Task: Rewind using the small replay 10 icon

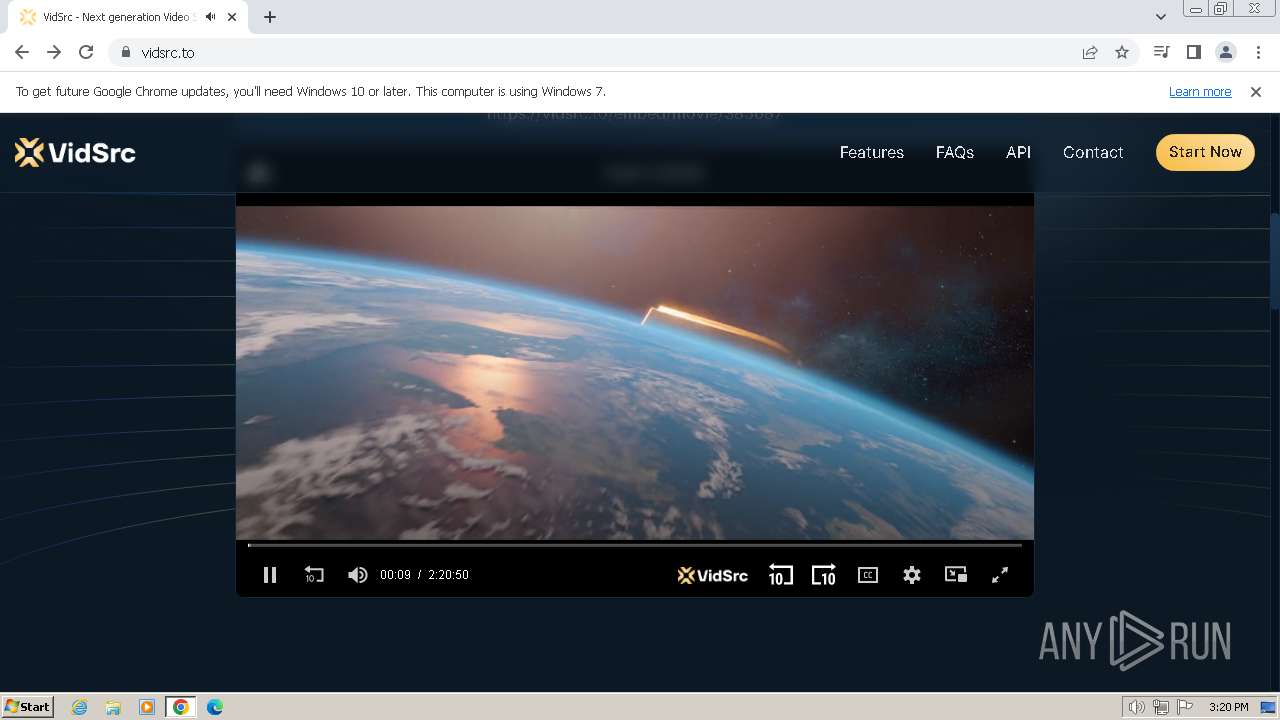Action: (314, 575)
